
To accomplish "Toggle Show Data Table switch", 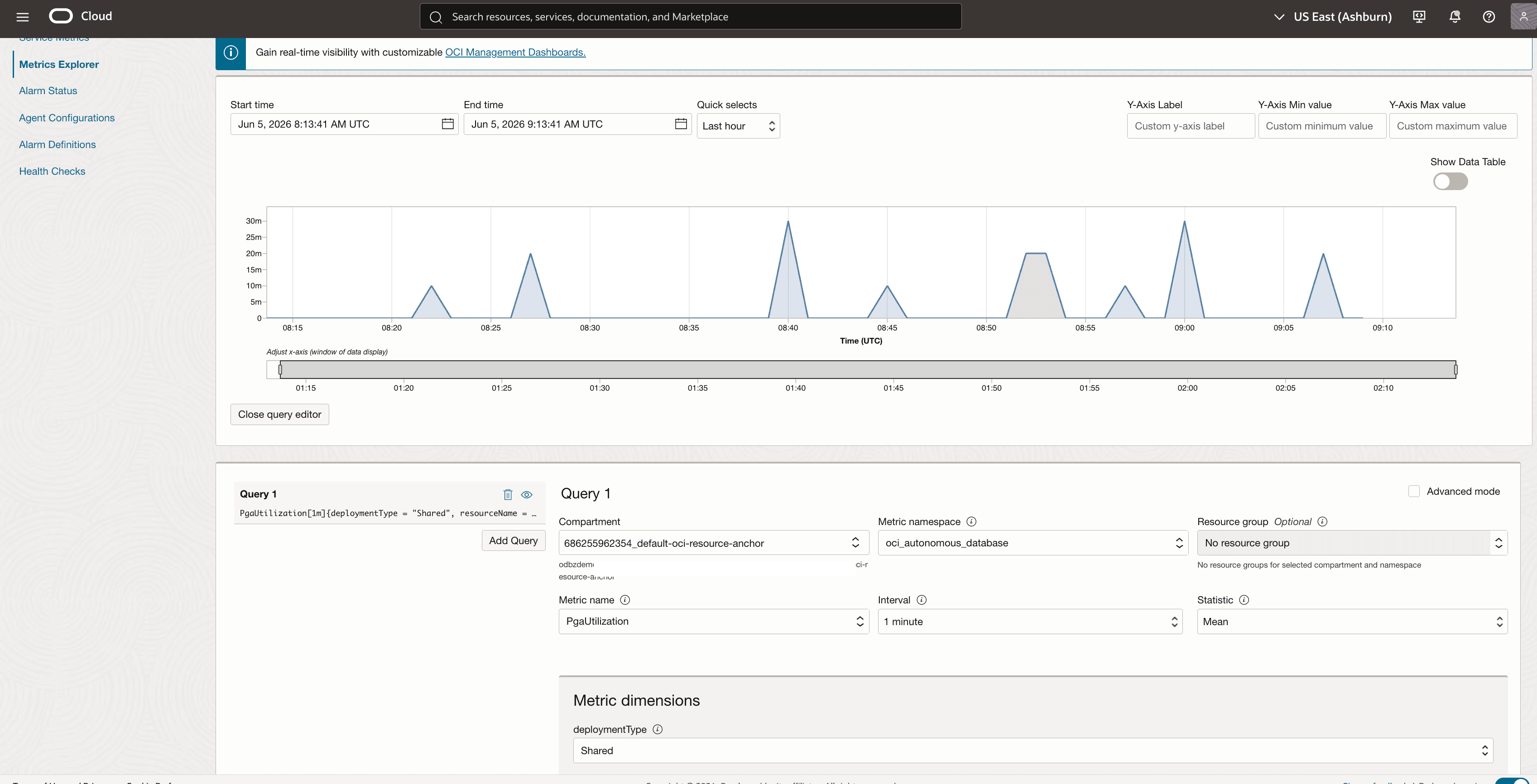I will click(x=1451, y=181).
